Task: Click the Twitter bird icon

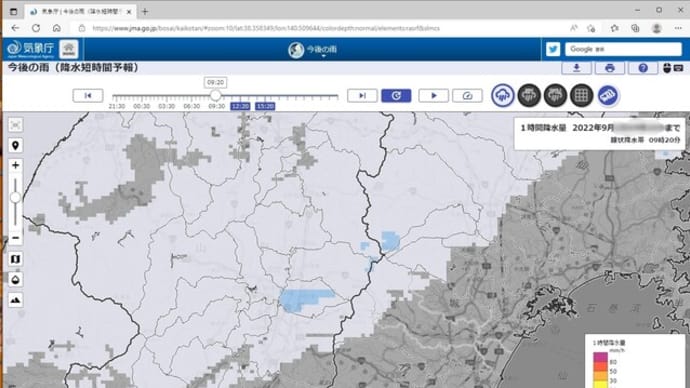Action: [553, 49]
